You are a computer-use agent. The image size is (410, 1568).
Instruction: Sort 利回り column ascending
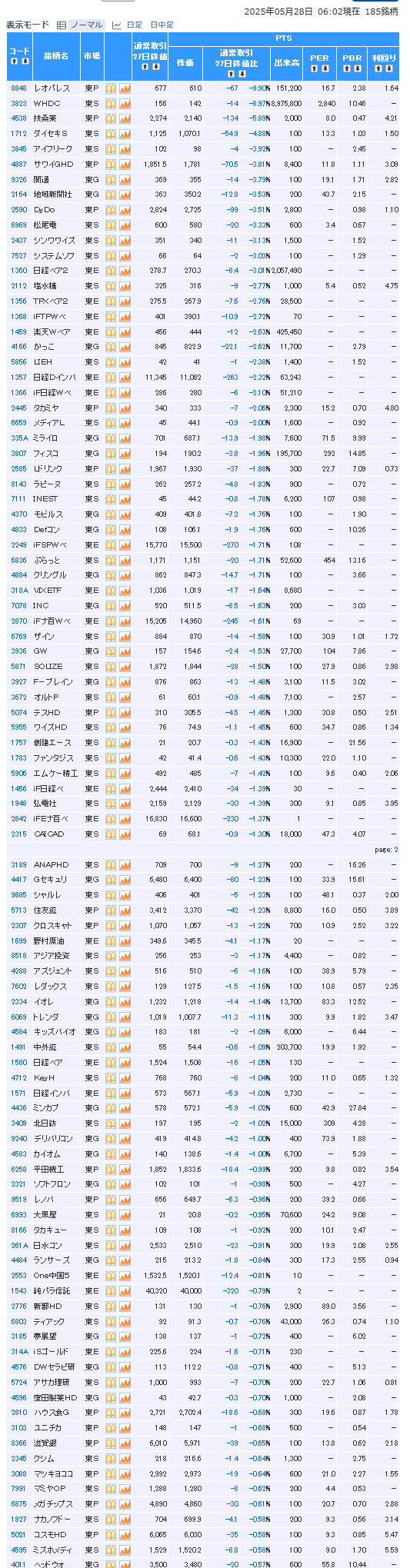coord(379,68)
